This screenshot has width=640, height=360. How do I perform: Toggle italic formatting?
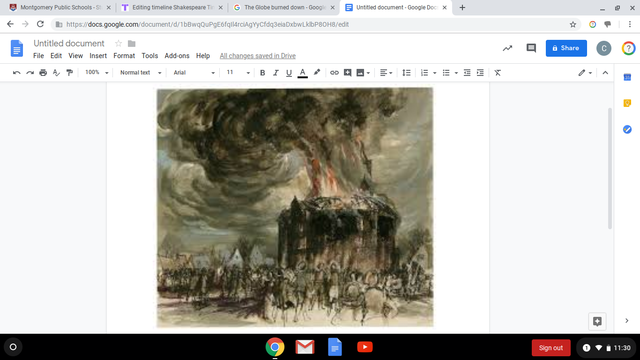point(276,73)
